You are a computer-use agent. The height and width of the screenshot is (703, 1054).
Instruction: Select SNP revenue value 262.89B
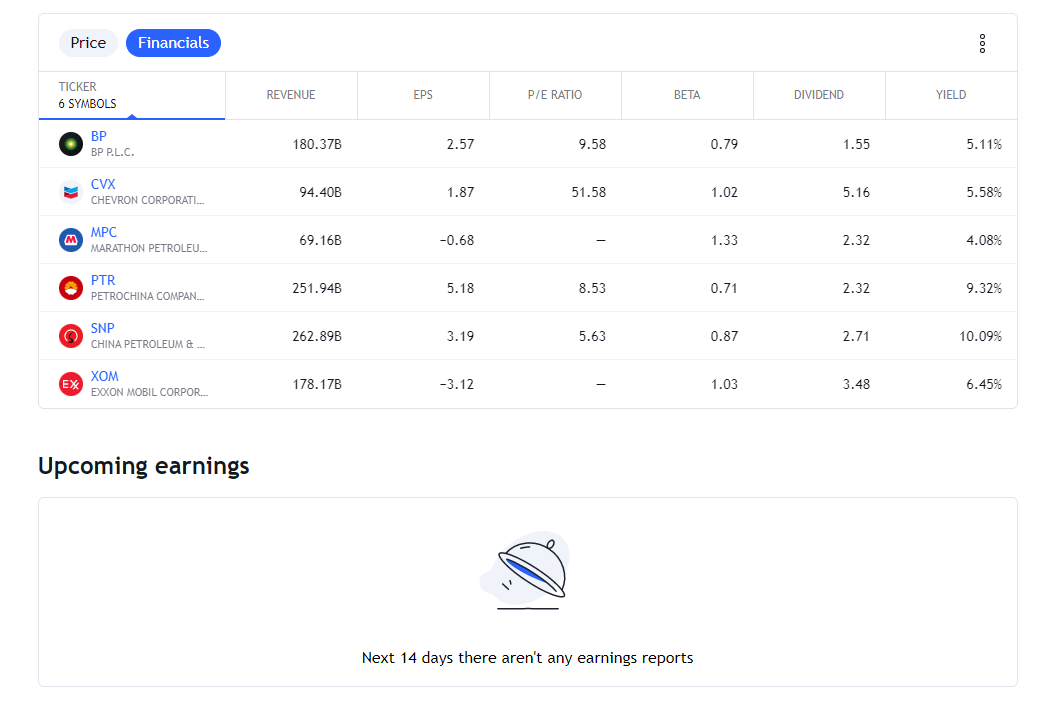point(317,337)
